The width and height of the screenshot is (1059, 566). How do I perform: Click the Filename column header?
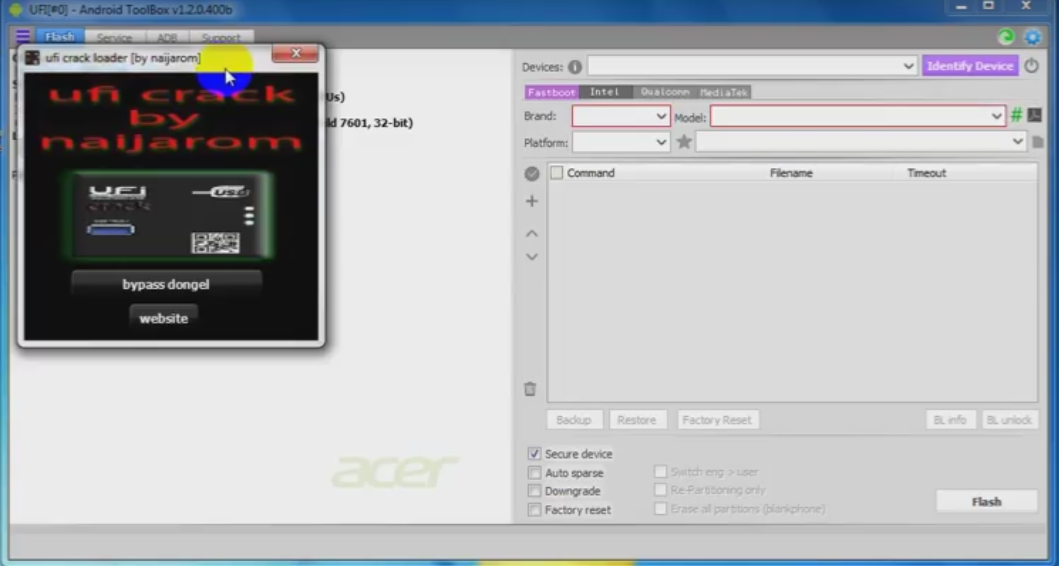(x=791, y=173)
